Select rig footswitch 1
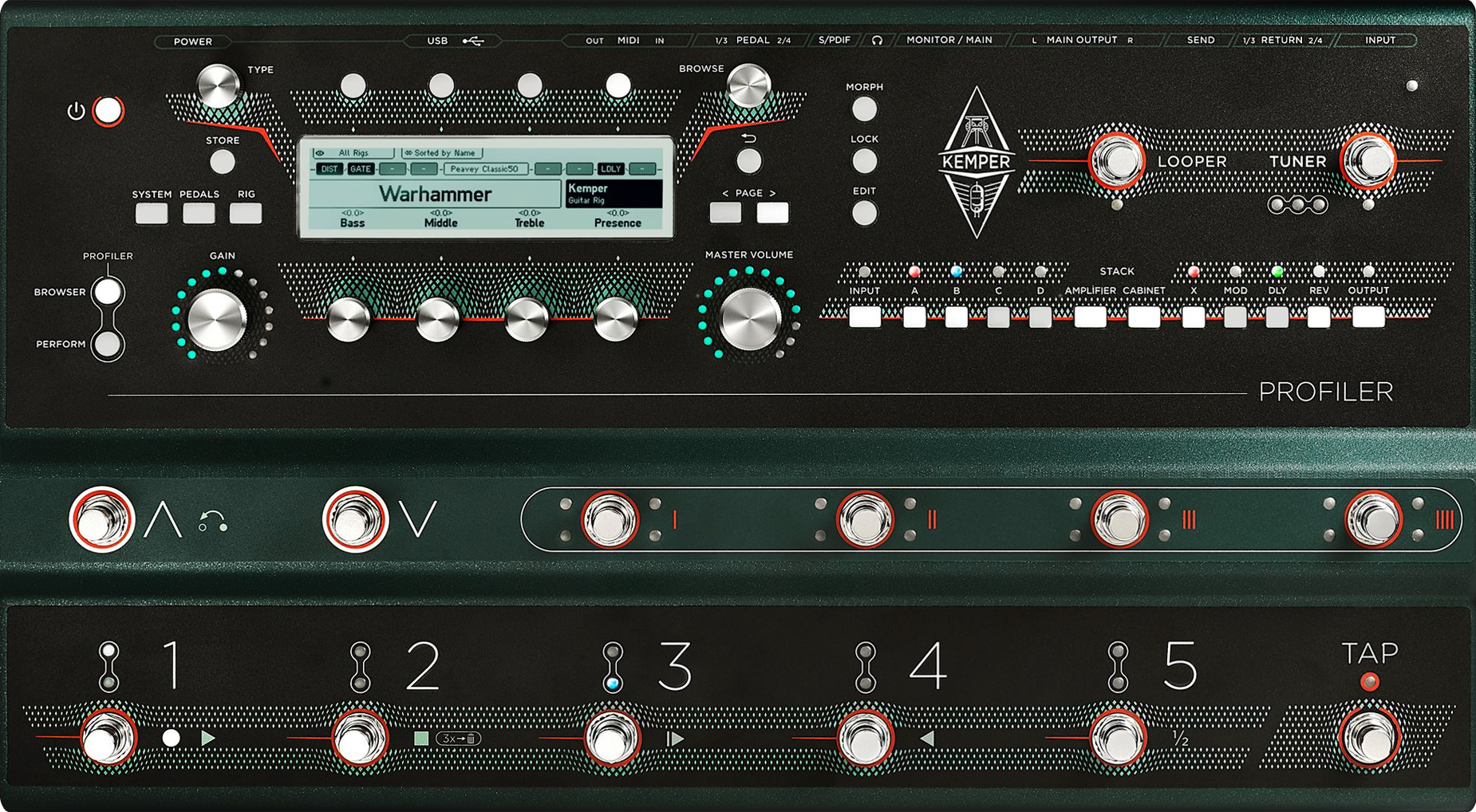 pos(108,738)
